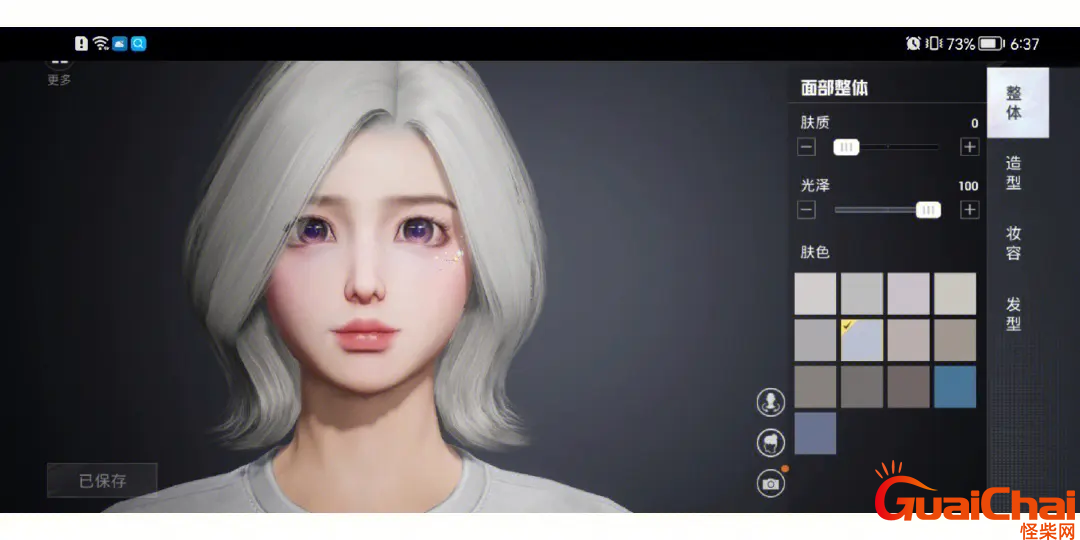Image resolution: width=1080 pixels, height=540 pixels.
Task: Tap the blue search notification icon
Action: pos(138,44)
